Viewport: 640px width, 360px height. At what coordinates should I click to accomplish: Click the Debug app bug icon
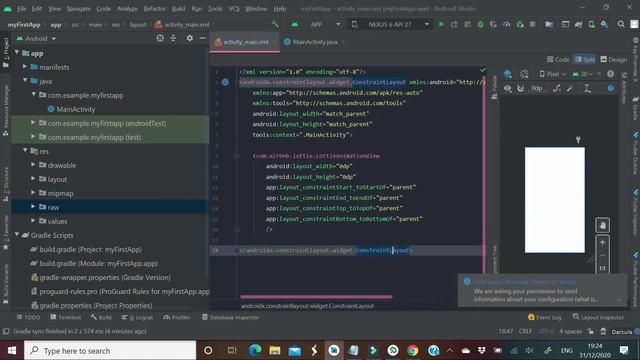(x=480, y=24)
